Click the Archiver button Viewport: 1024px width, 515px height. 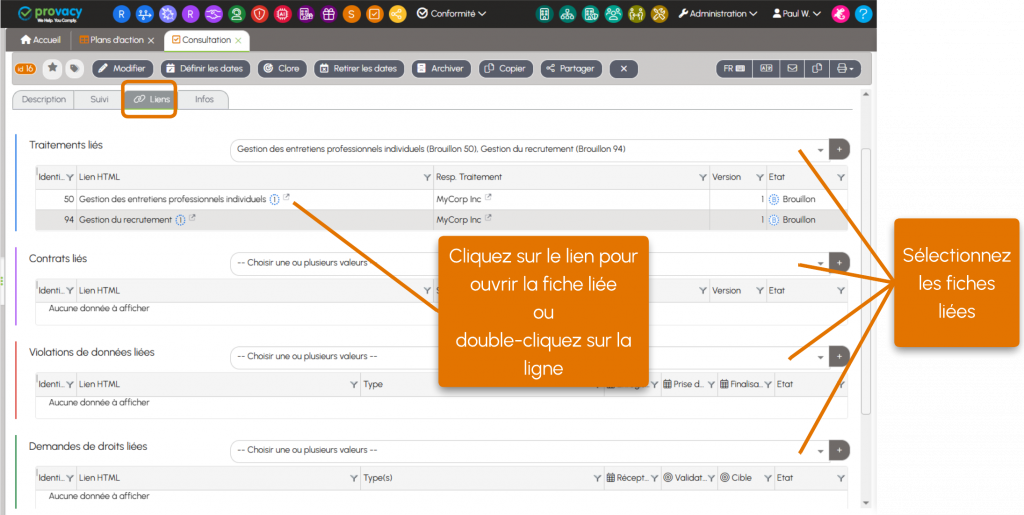[441, 69]
